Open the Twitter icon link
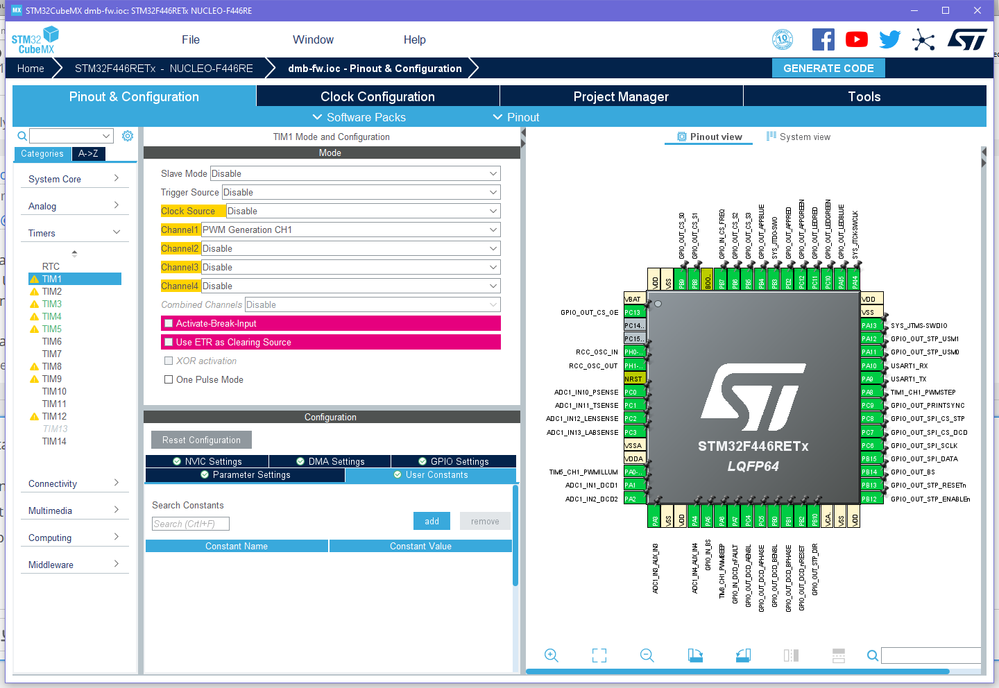 point(889,39)
